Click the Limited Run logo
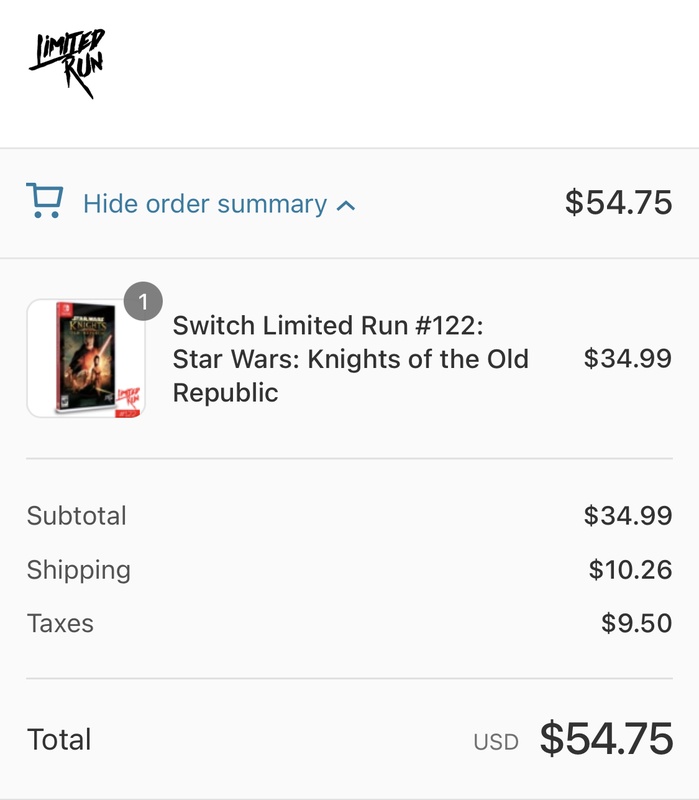This screenshot has width=699, height=800. [67, 64]
